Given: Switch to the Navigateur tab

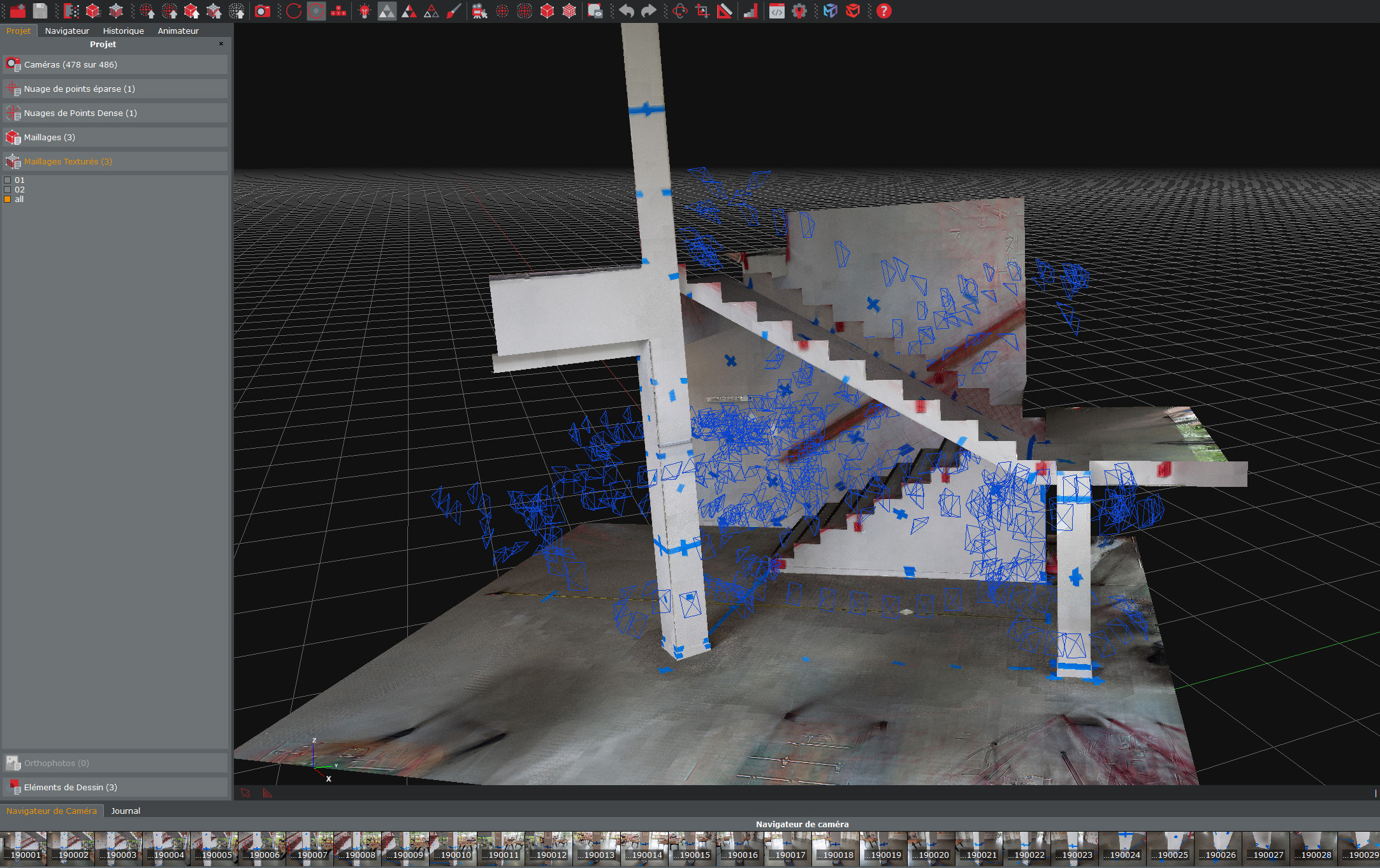Looking at the screenshot, I should coord(67,31).
